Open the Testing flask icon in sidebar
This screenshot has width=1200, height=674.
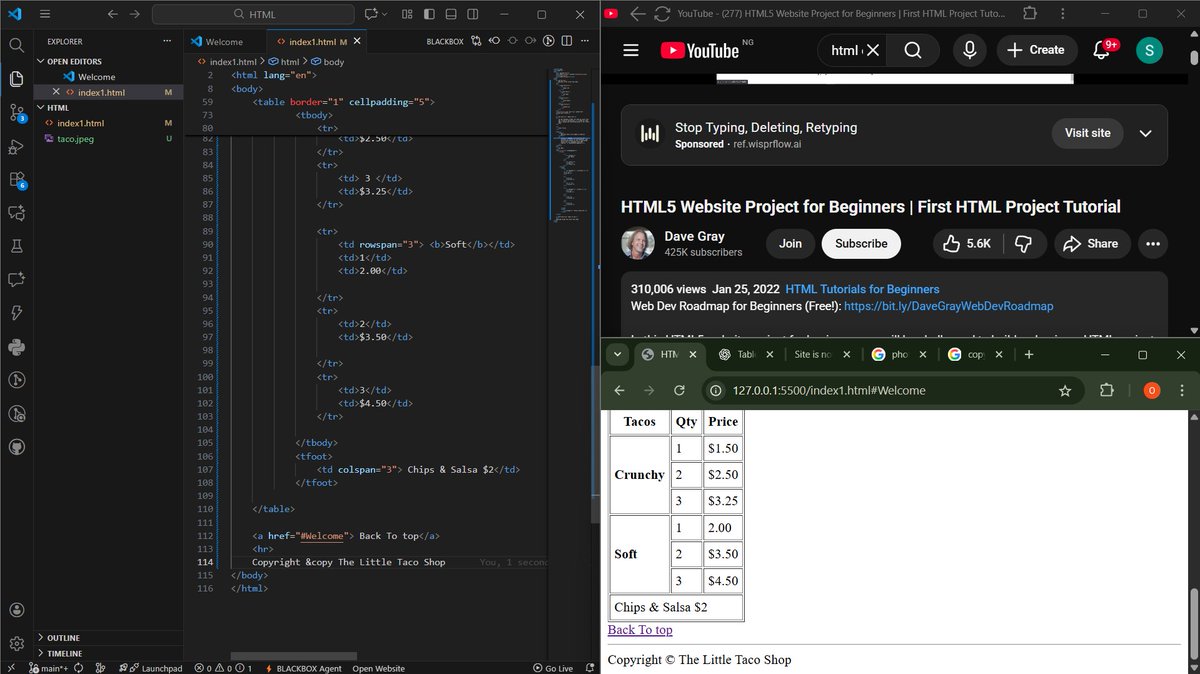click(x=16, y=245)
